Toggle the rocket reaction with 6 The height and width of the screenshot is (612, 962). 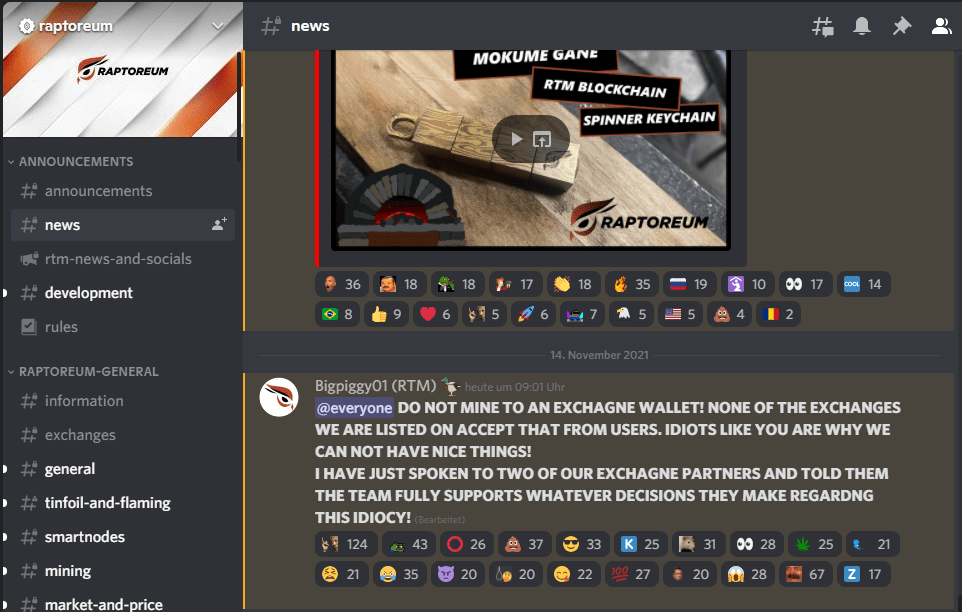point(534,314)
